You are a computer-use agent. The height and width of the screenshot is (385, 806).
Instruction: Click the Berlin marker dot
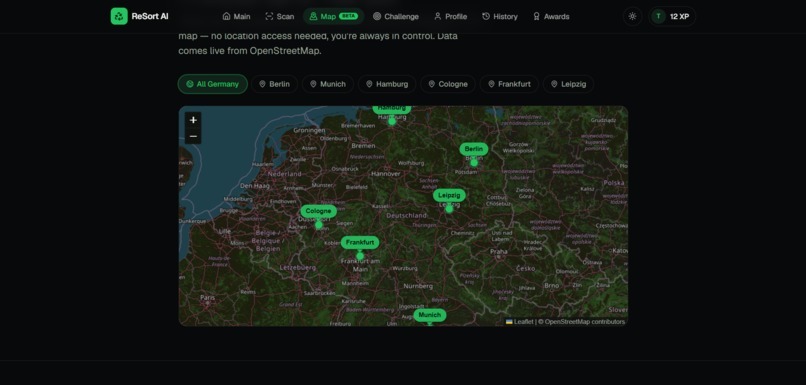pos(474,163)
